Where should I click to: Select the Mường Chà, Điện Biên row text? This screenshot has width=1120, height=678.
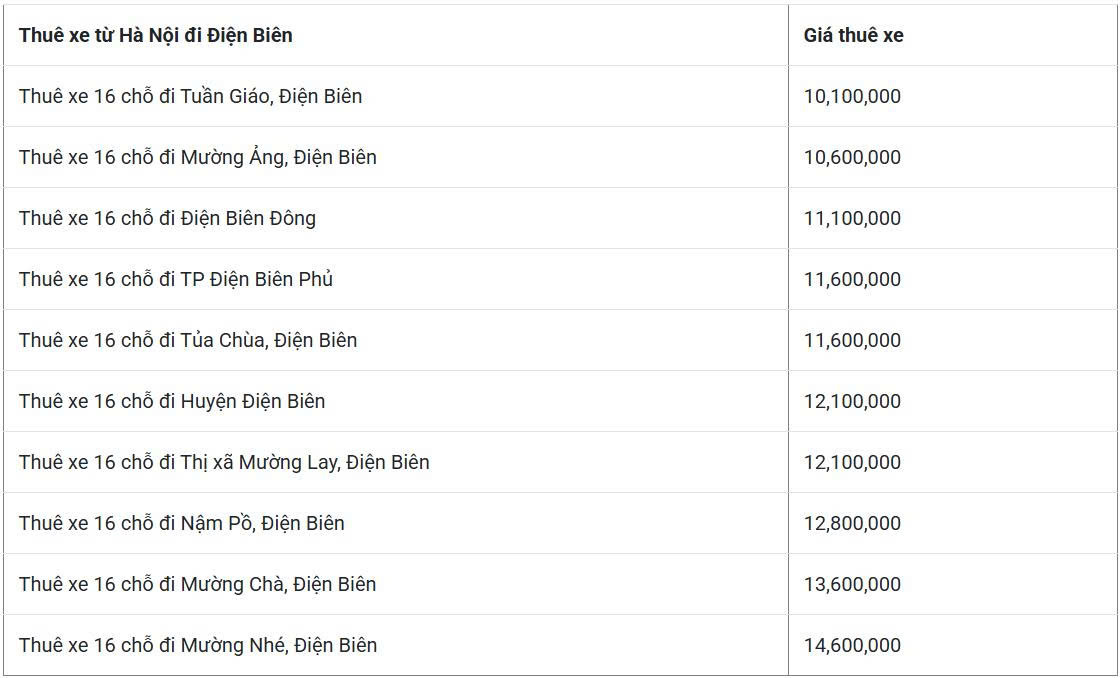(197, 584)
